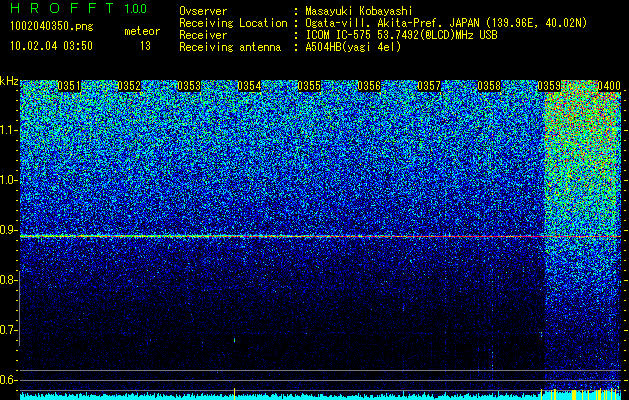Click the "0352" time marker
Screen dimensions: 629x400
click(x=129, y=86)
